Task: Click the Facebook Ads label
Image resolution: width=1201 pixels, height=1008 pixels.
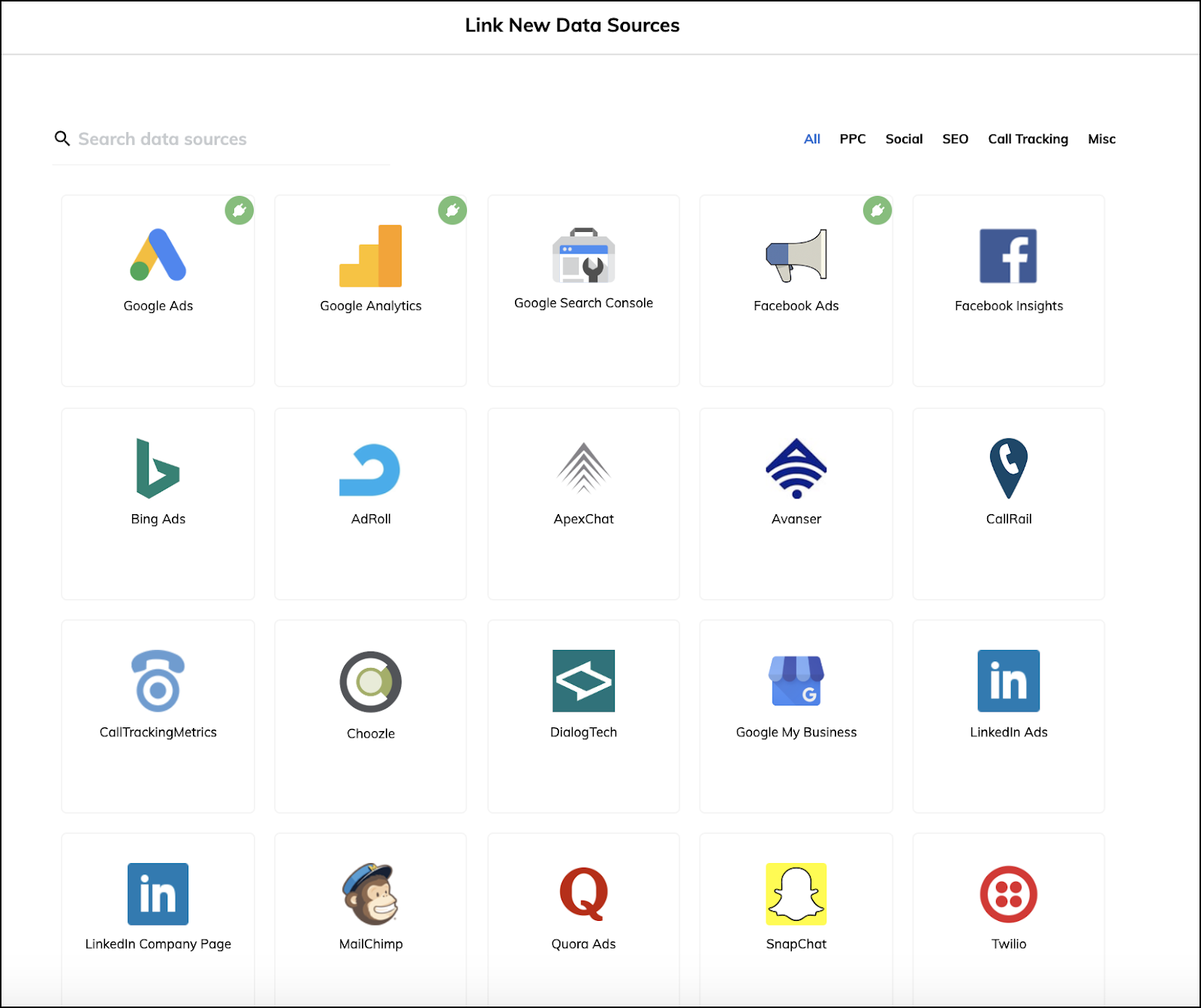Action: [796, 305]
